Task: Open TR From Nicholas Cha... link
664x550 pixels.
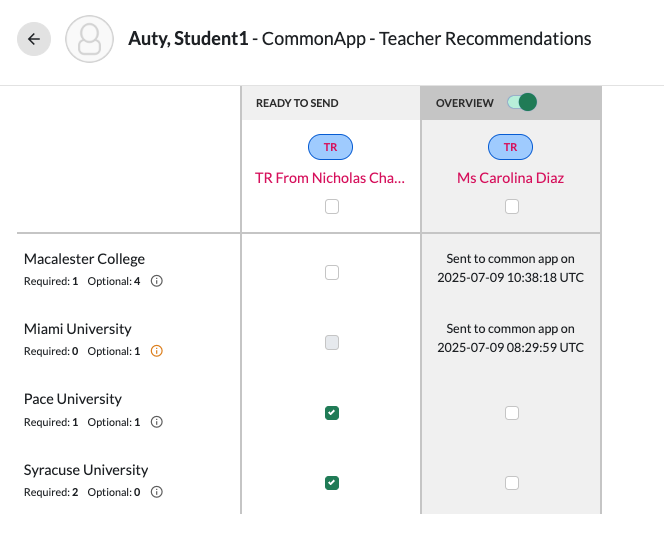Action: click(x=330, y=178)
